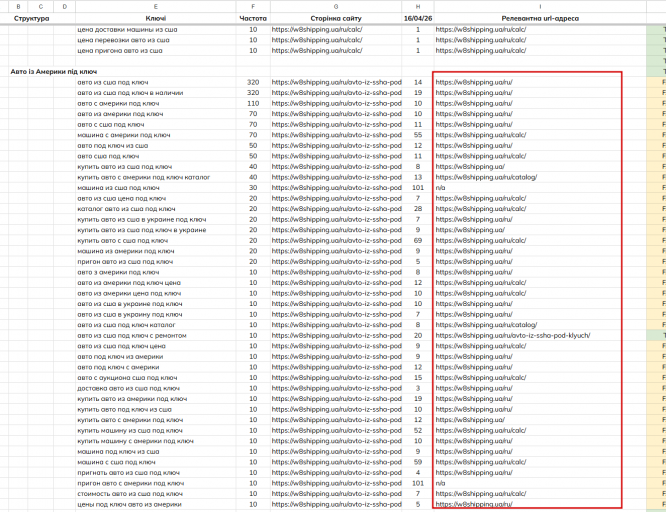Select column header I
This screenshot has height=512, width=666.
pos(540,6)
